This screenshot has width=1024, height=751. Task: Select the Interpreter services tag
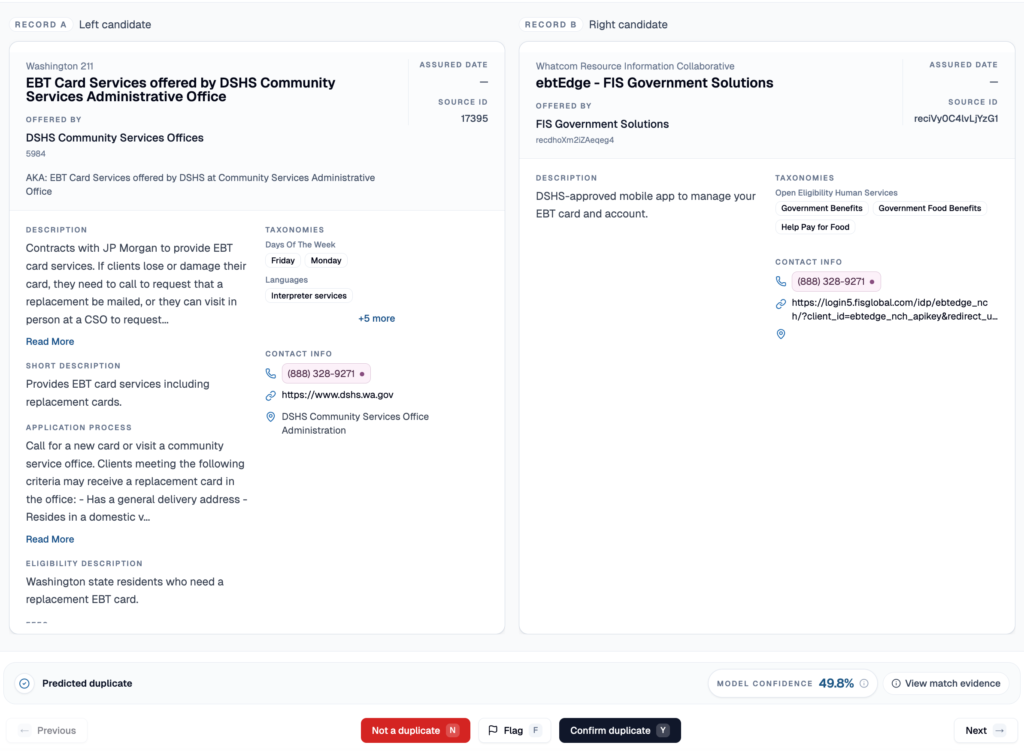coord(309,296)
